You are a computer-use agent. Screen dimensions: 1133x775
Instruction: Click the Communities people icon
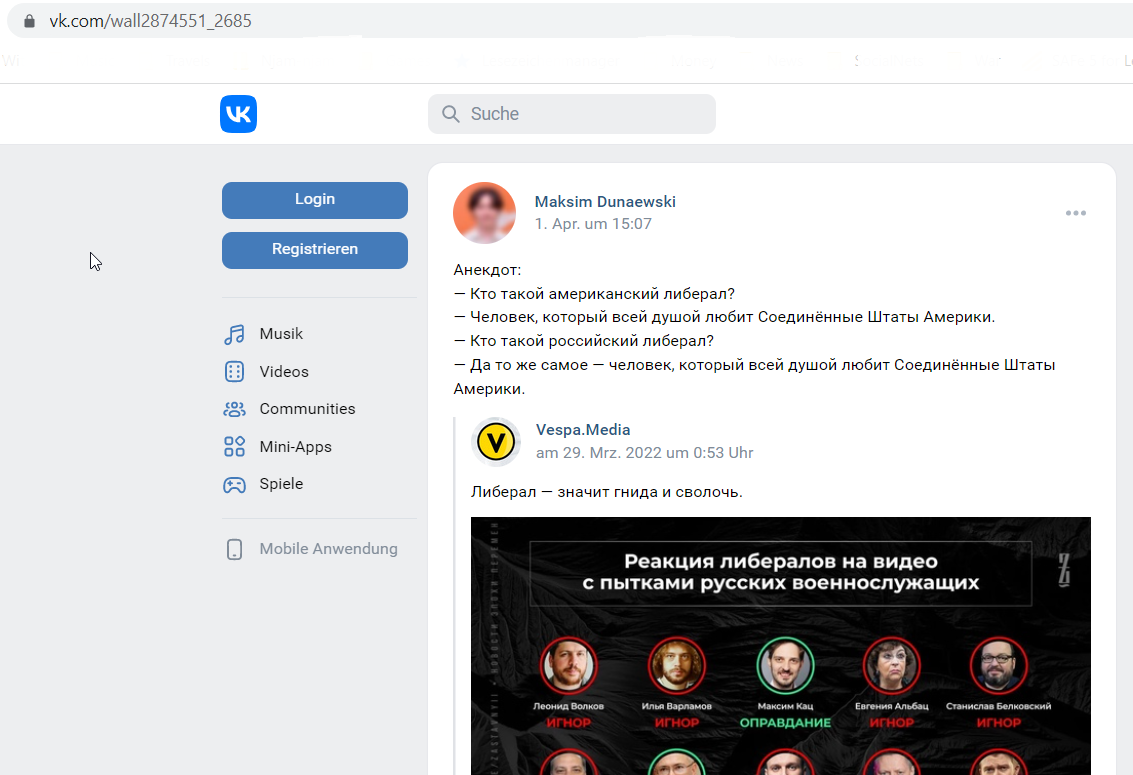tap(234, 410)
